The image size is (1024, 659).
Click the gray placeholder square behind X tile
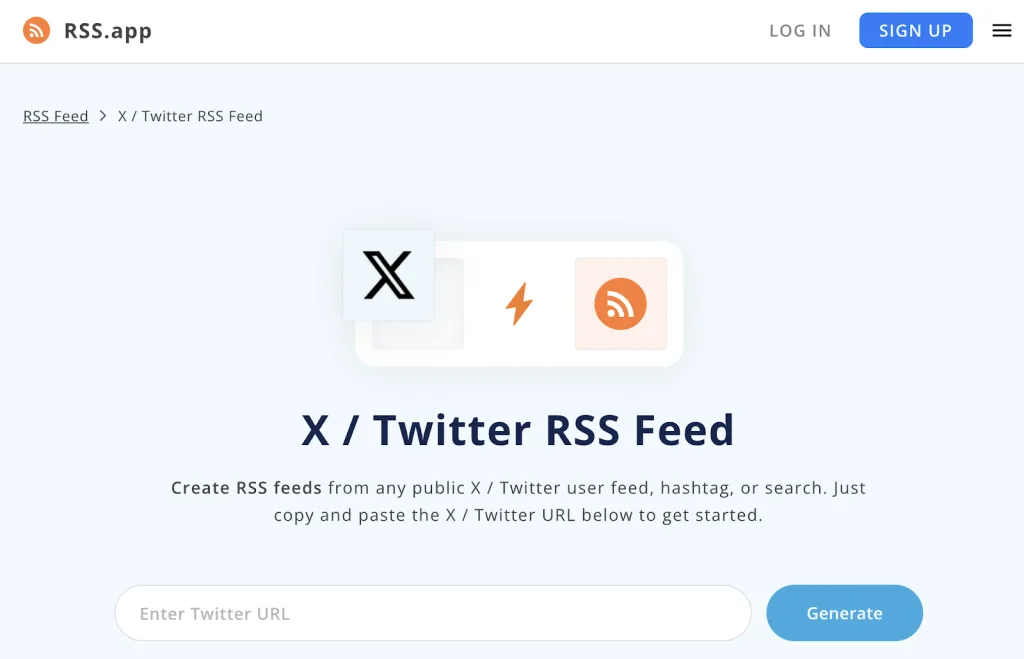(x=449, y=335)
